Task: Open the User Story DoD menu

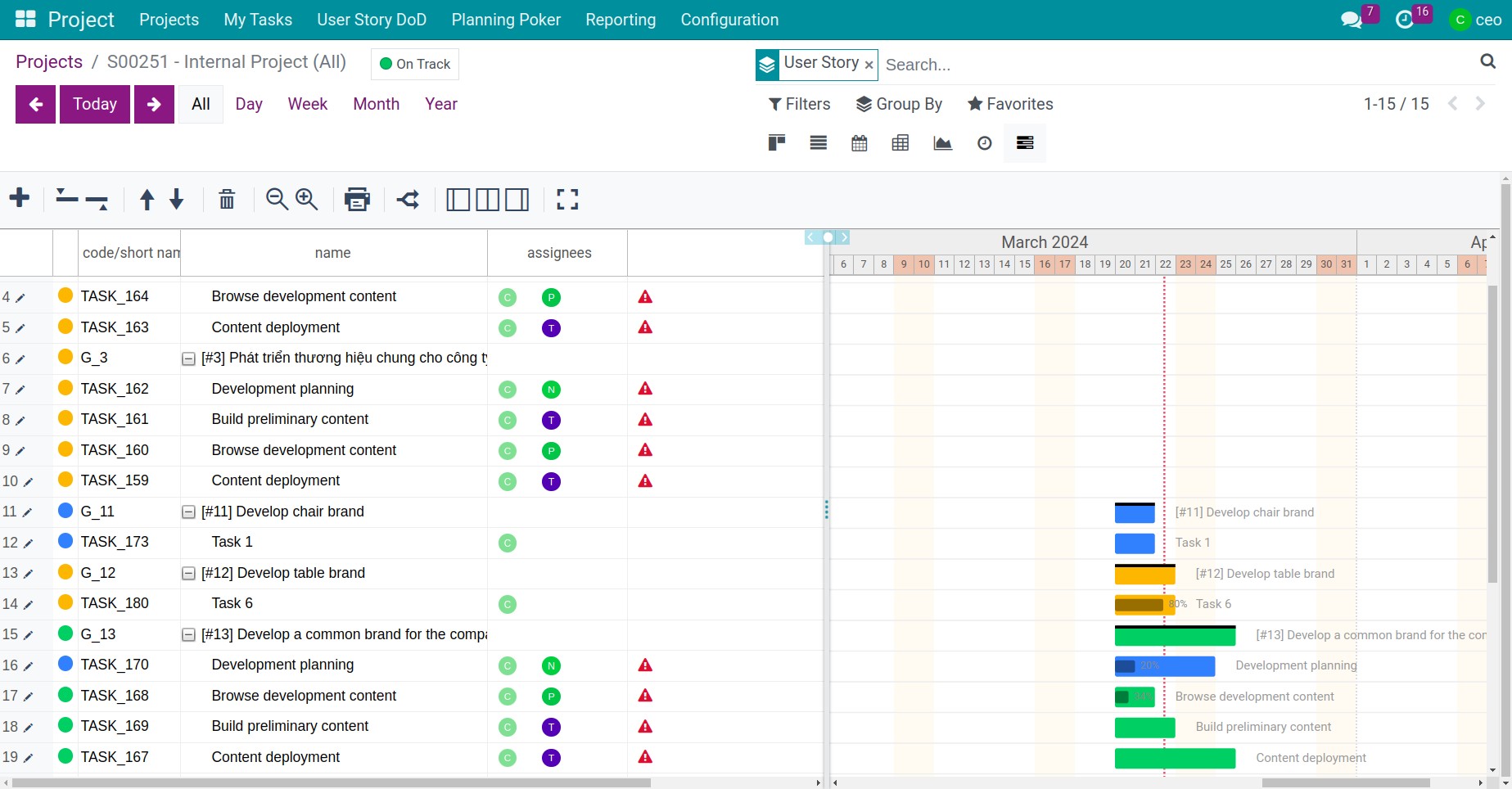Action: [372, 20]
